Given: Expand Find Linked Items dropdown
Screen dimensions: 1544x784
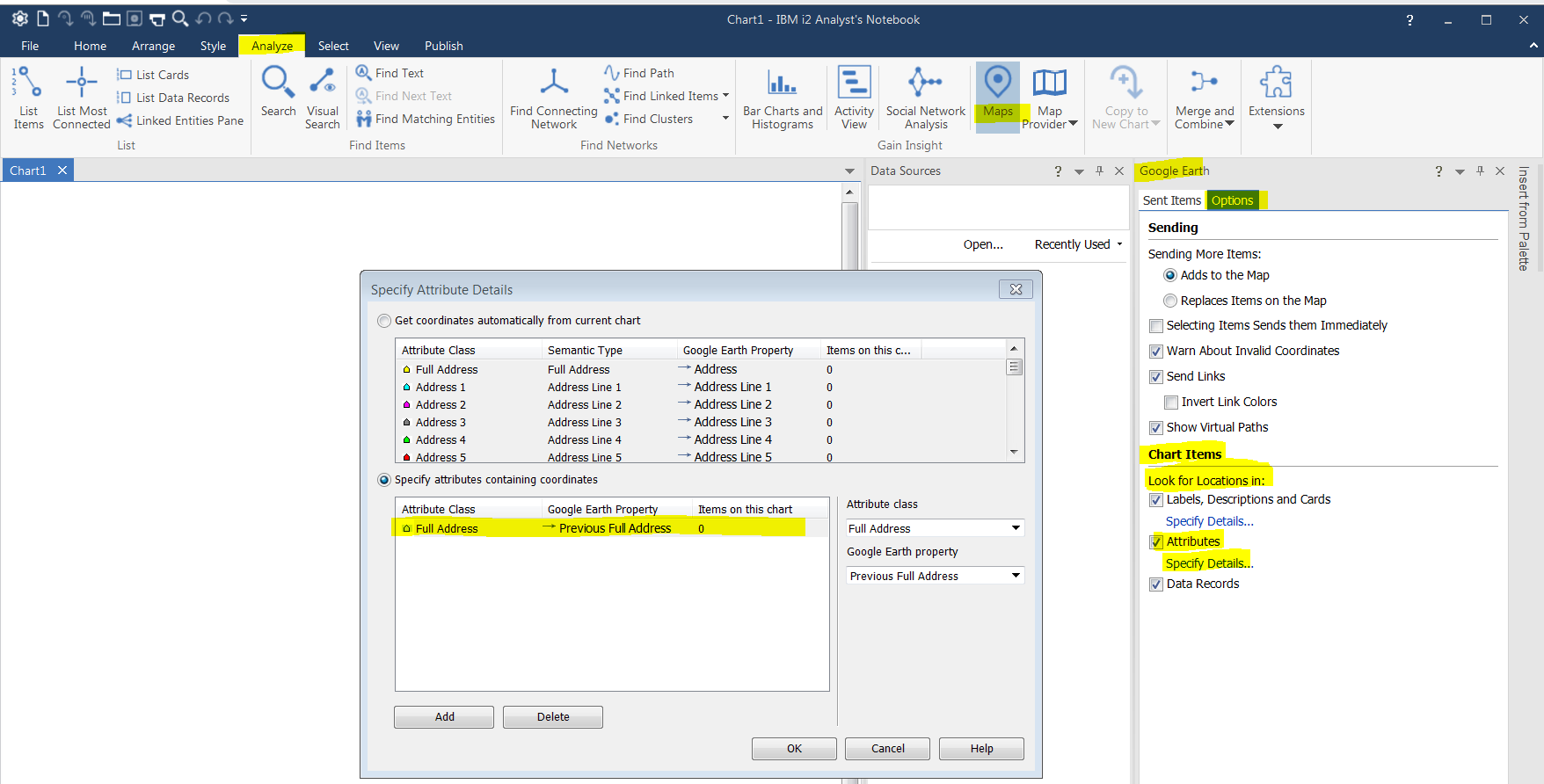Looking at the screenshot, I should (x=725, y=96).
